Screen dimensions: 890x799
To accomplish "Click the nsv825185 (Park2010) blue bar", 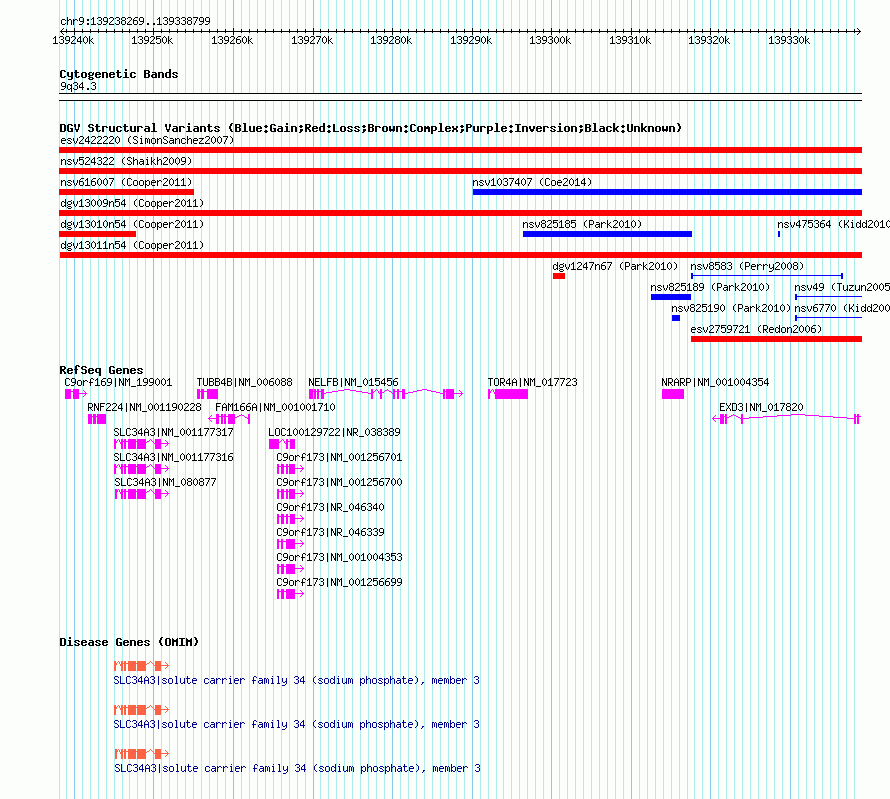I will tap(607, 234).
